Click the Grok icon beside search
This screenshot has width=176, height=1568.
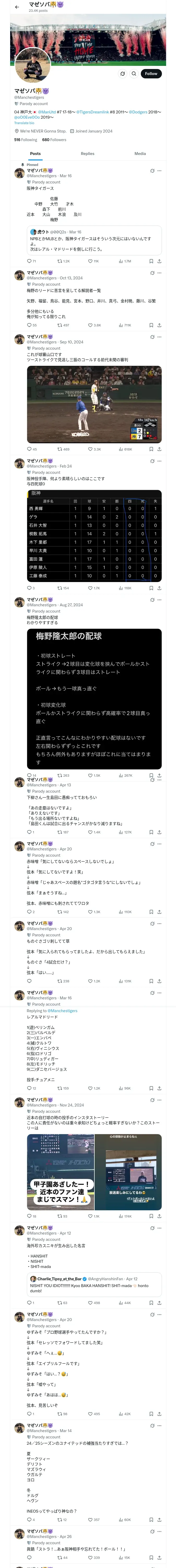coord(122,74)
